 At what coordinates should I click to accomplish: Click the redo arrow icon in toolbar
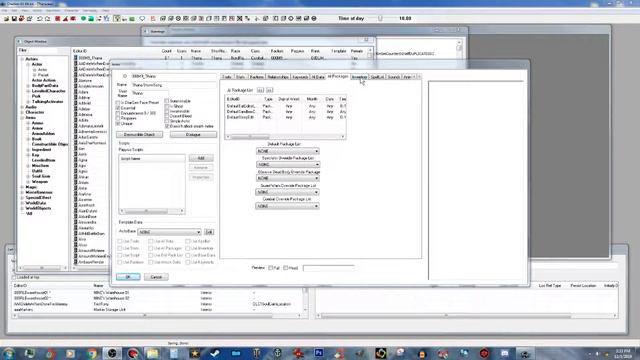click(x=47, y=18)
